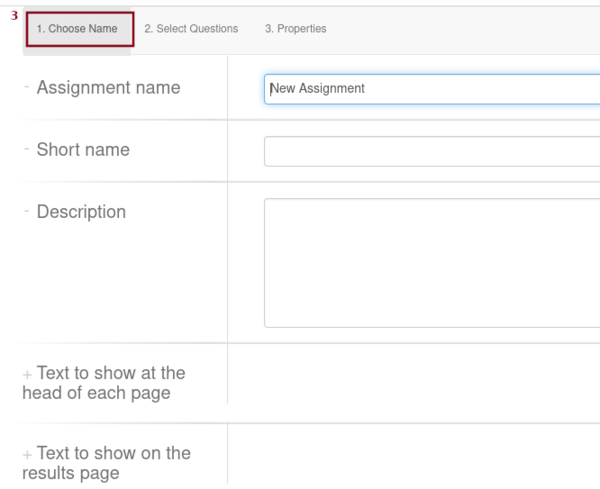Place cursor in the Description text area
600x489 pixels.
click(432, 262)
